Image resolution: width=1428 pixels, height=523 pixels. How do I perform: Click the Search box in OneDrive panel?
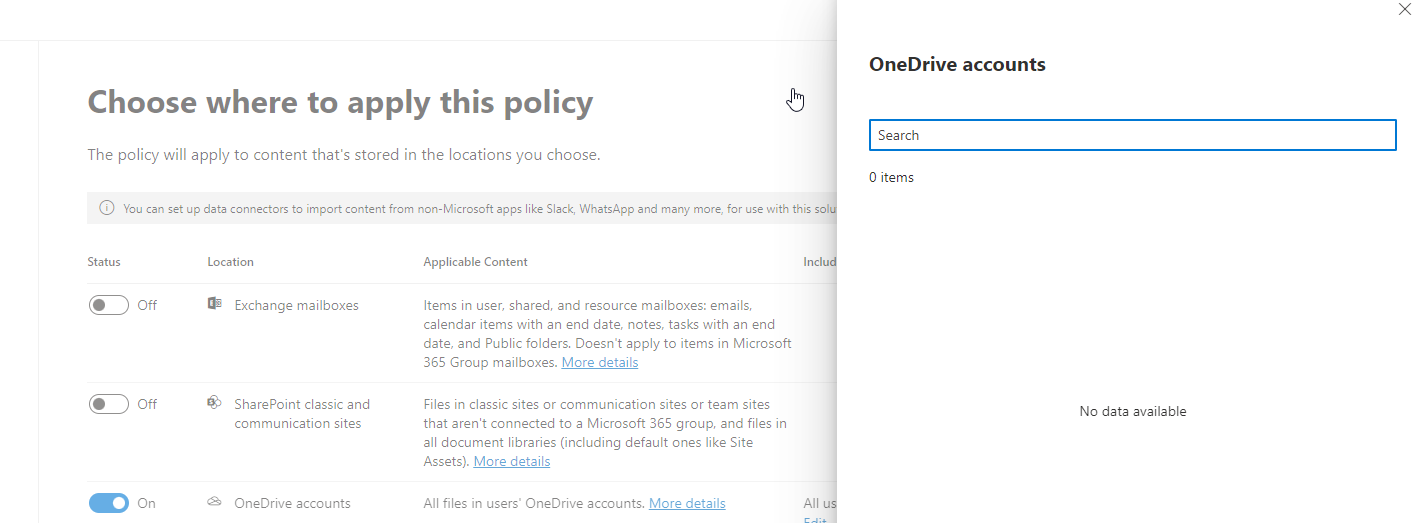(1132, 135)
